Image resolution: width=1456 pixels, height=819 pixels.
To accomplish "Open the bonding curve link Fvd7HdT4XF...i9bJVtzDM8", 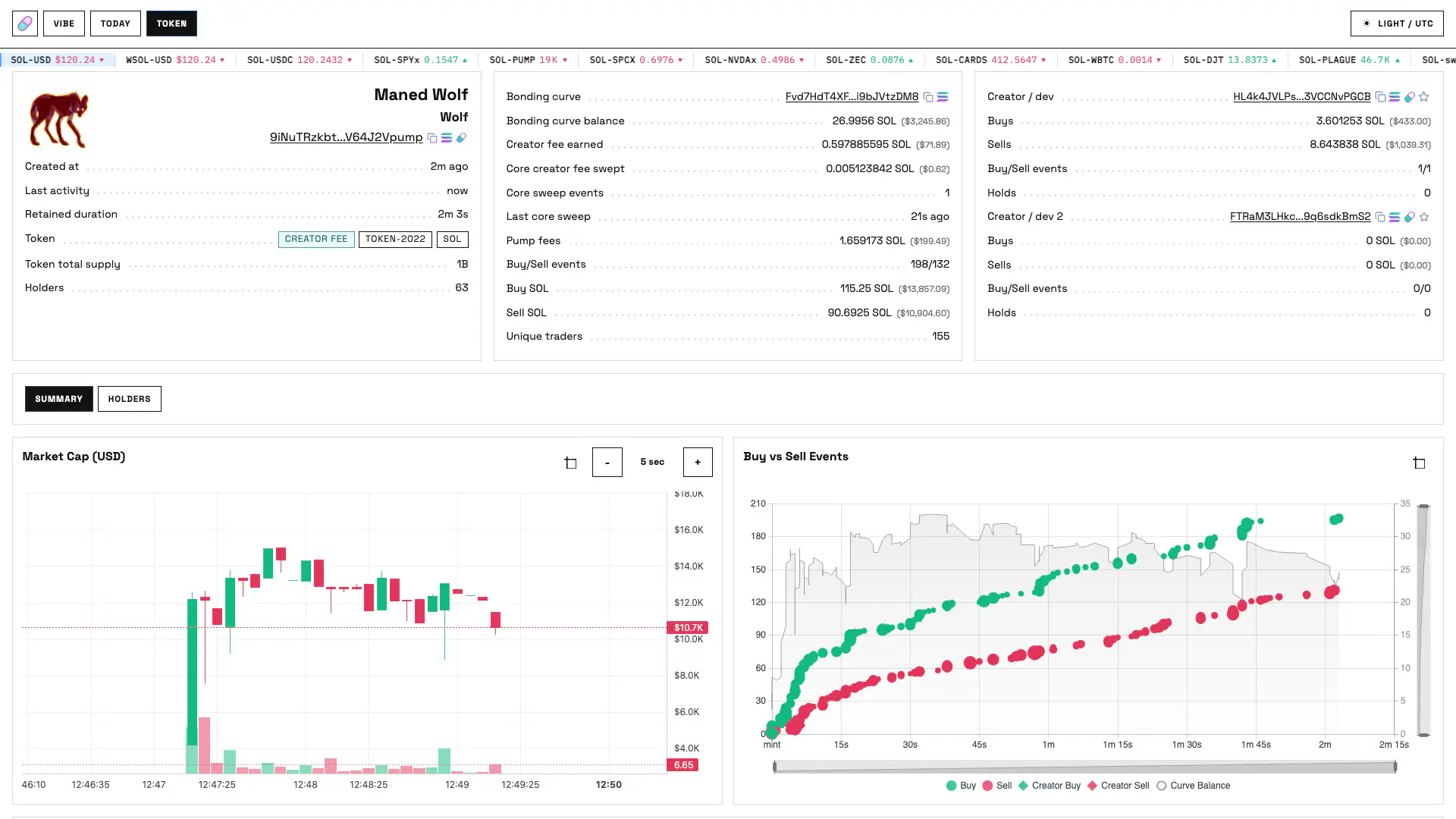I will coord(852,96).
